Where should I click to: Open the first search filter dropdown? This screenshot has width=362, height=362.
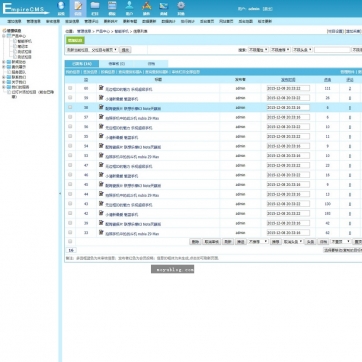point(258,50)
